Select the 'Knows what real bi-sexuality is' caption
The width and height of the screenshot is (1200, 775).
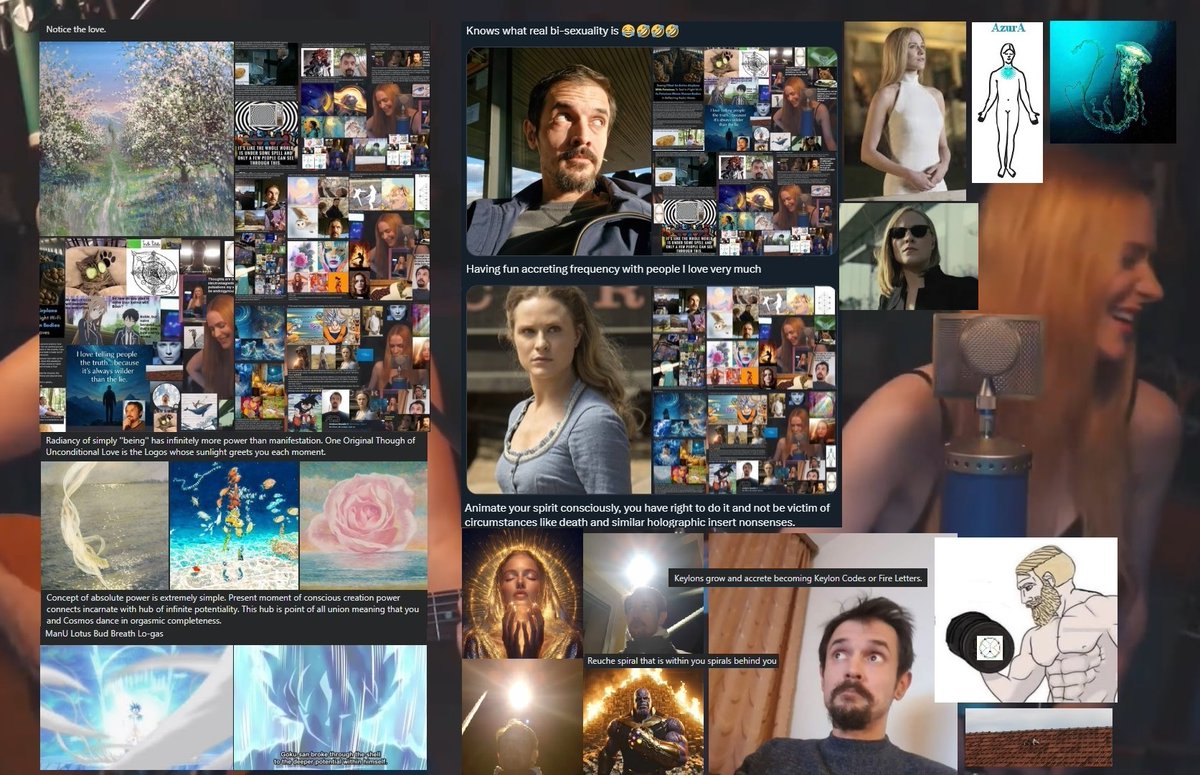pyautogui.click(x=573, y=32)
